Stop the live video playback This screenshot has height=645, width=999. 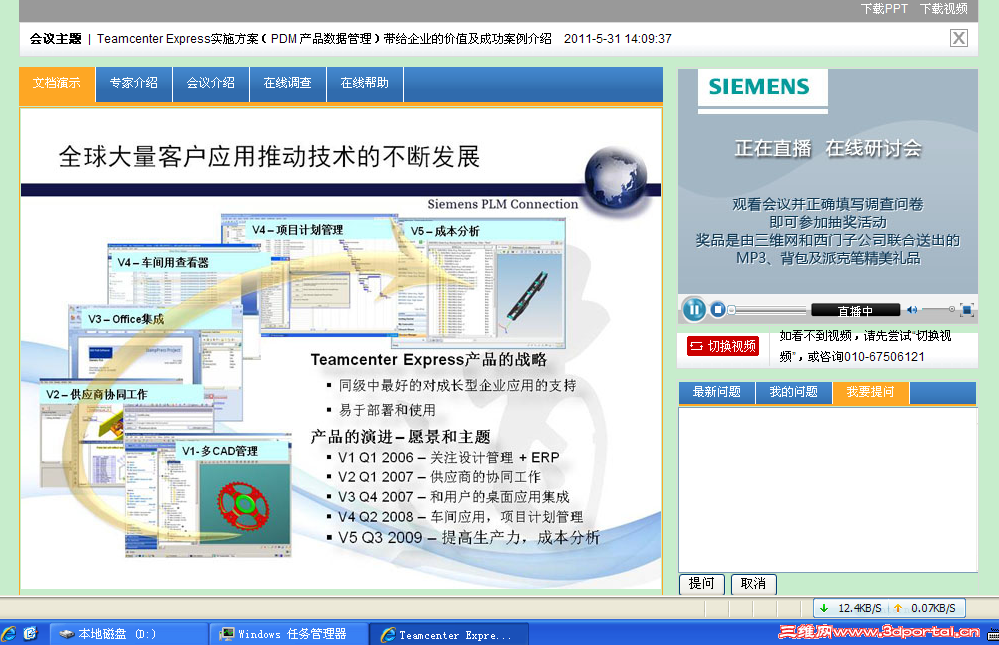(x=718, y=310)
